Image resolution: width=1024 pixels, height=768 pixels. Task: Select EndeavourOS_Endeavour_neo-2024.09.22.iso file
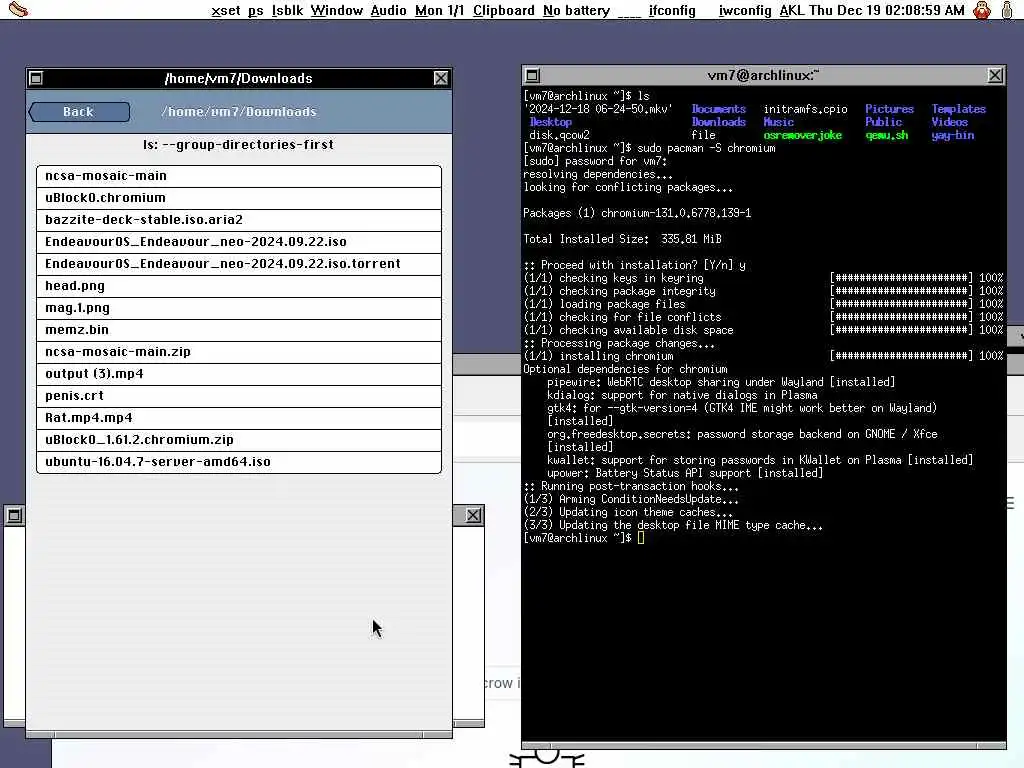pos(239,242)
